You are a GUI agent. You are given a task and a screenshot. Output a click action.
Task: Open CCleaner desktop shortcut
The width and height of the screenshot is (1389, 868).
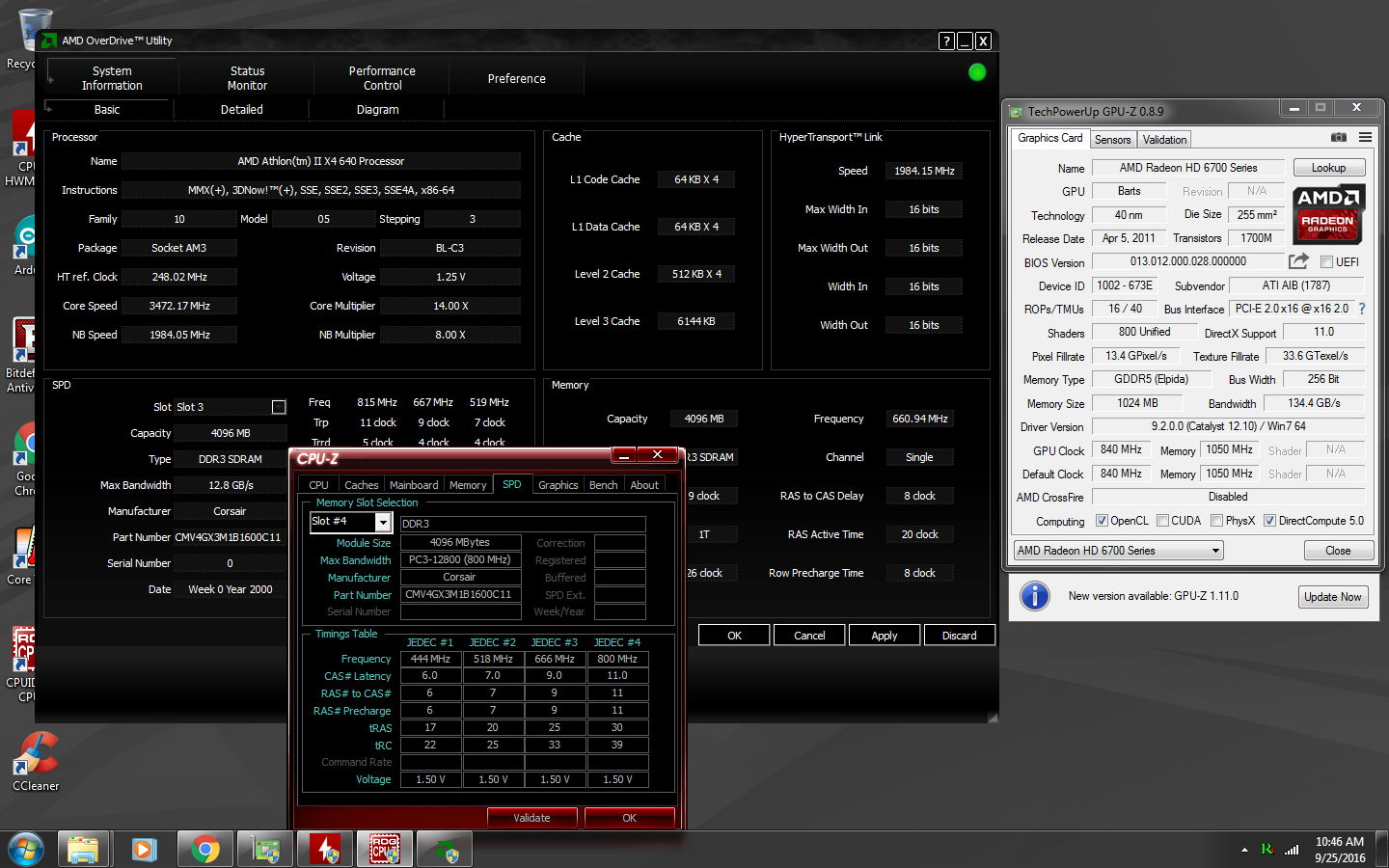(x=36, y=762)
